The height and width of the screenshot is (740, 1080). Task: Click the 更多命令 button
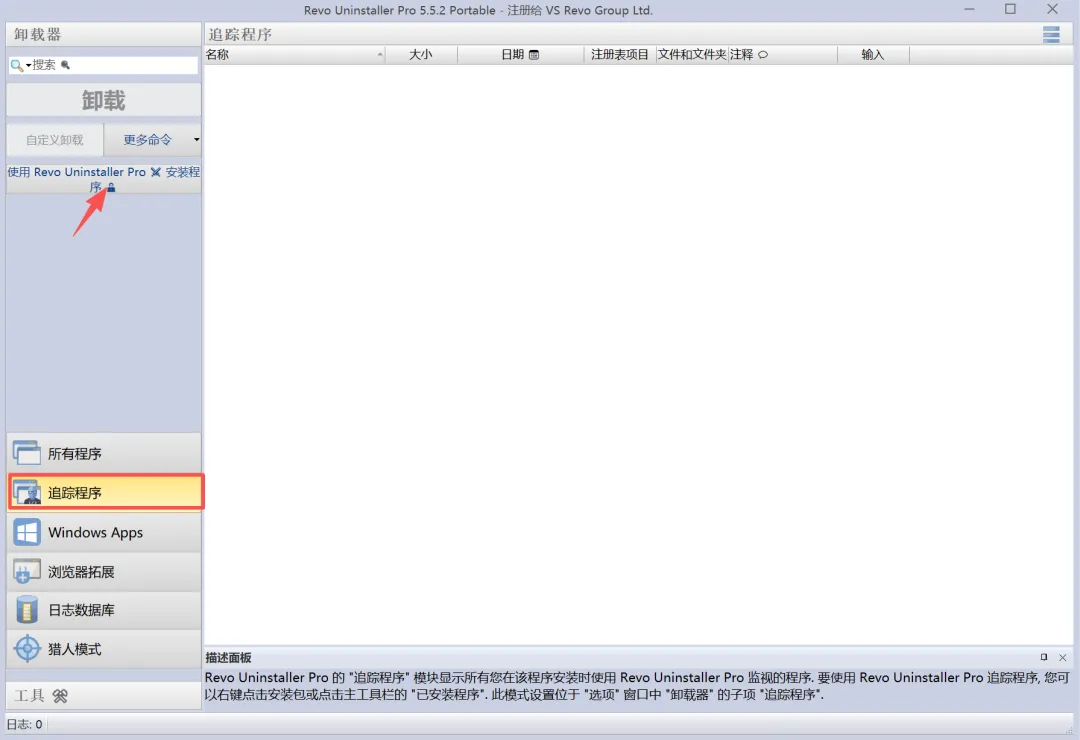point(147,140)
